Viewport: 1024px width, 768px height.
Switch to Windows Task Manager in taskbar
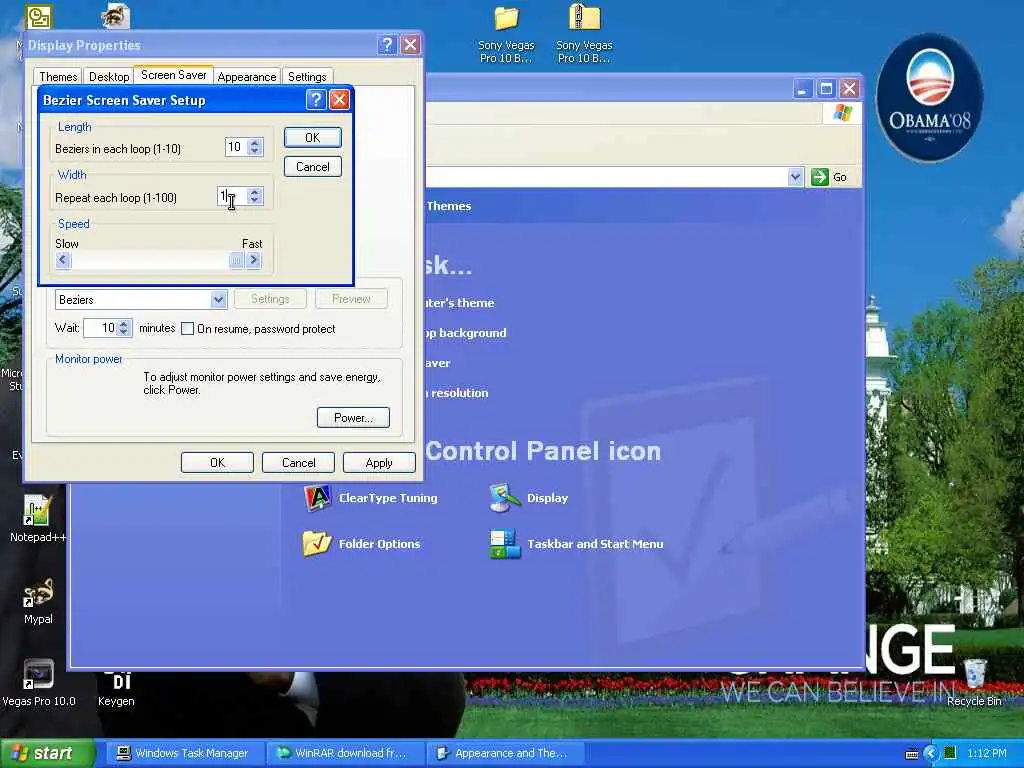184,753
